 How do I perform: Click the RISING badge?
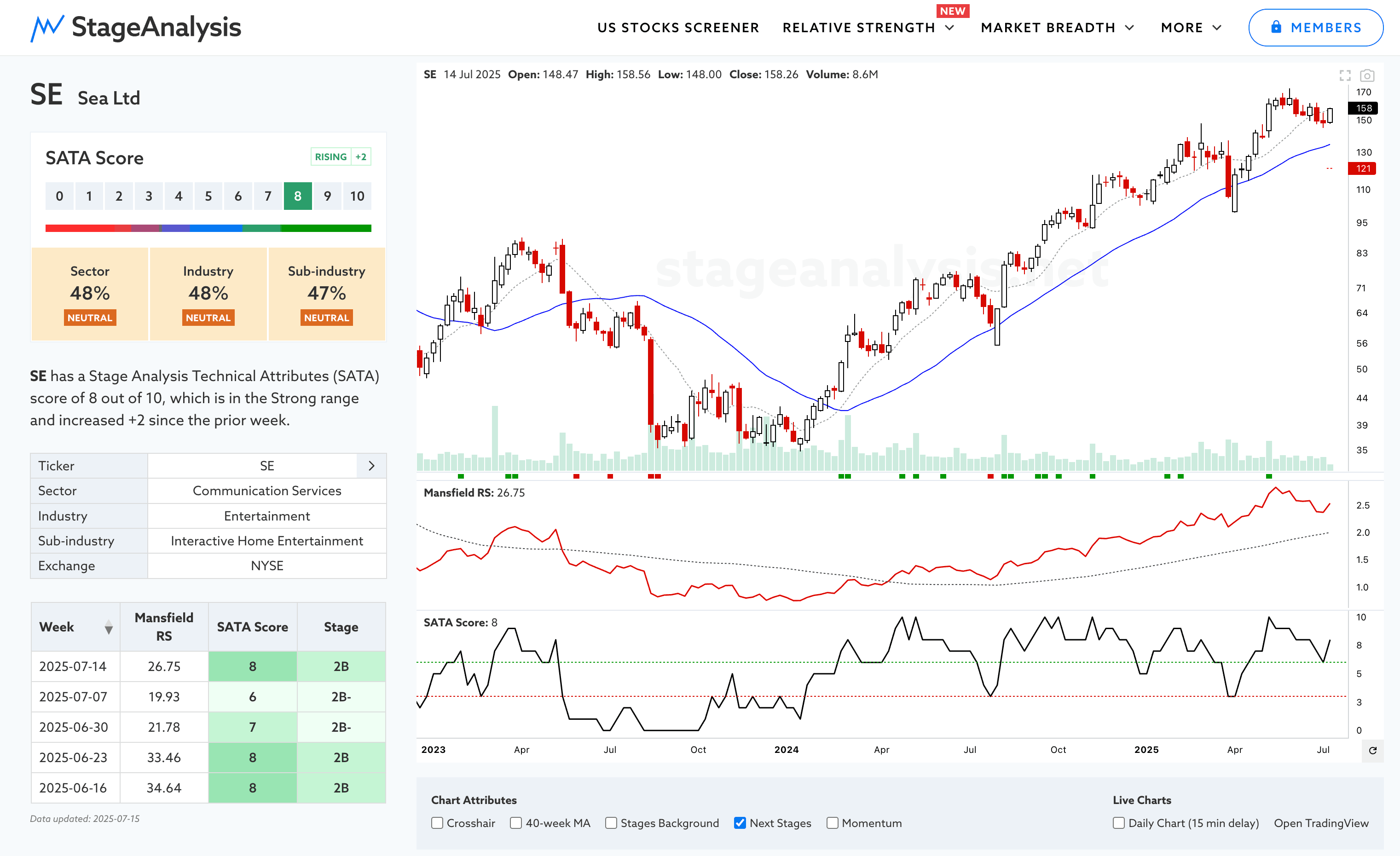point(331,157)
